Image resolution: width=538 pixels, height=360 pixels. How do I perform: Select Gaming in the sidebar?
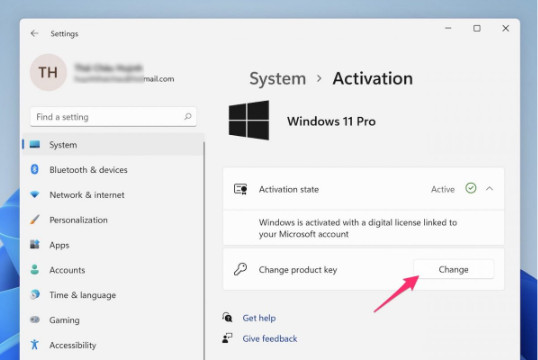[x=113, y=320]
